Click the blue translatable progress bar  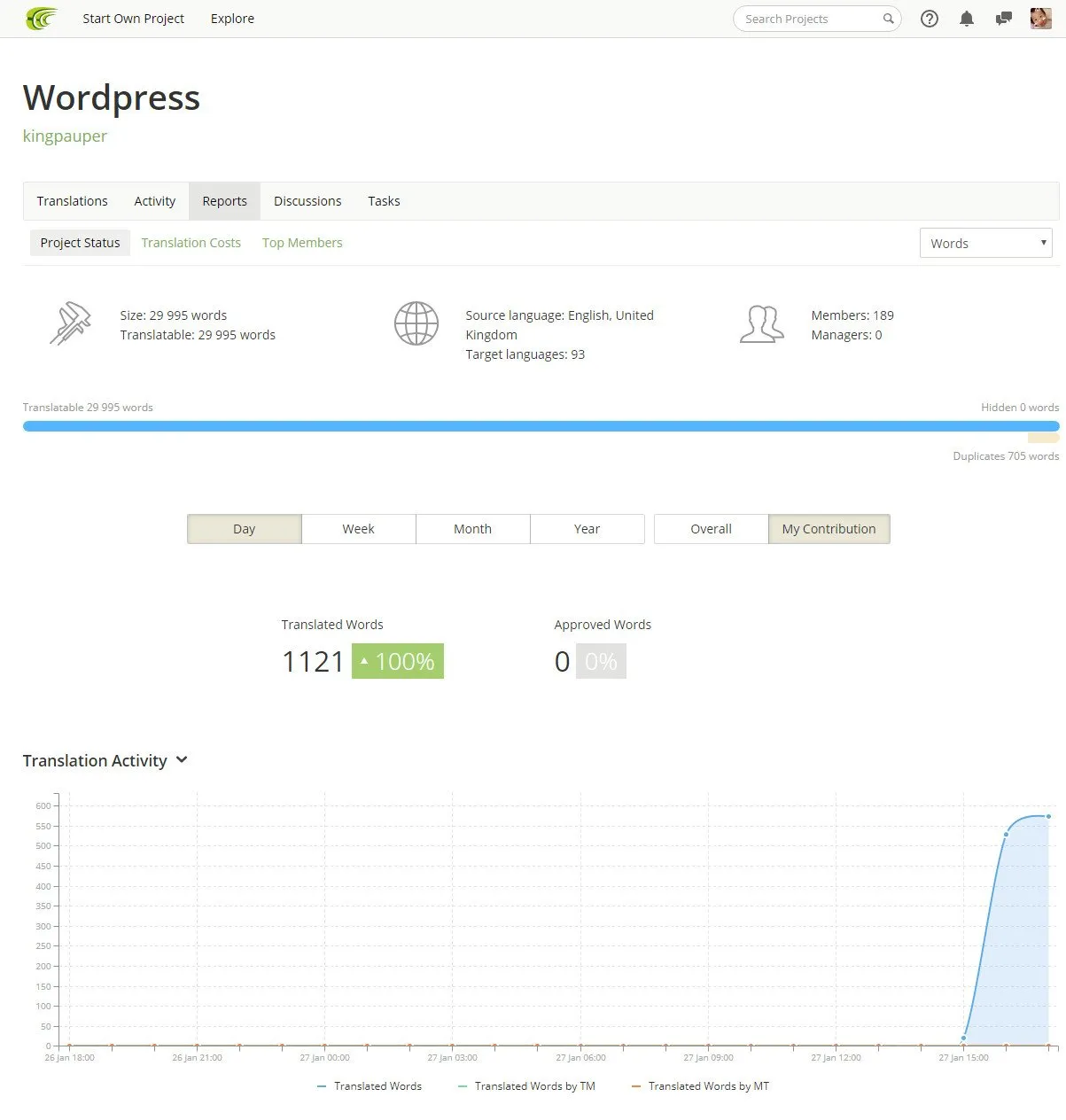(x=541, y=426)
